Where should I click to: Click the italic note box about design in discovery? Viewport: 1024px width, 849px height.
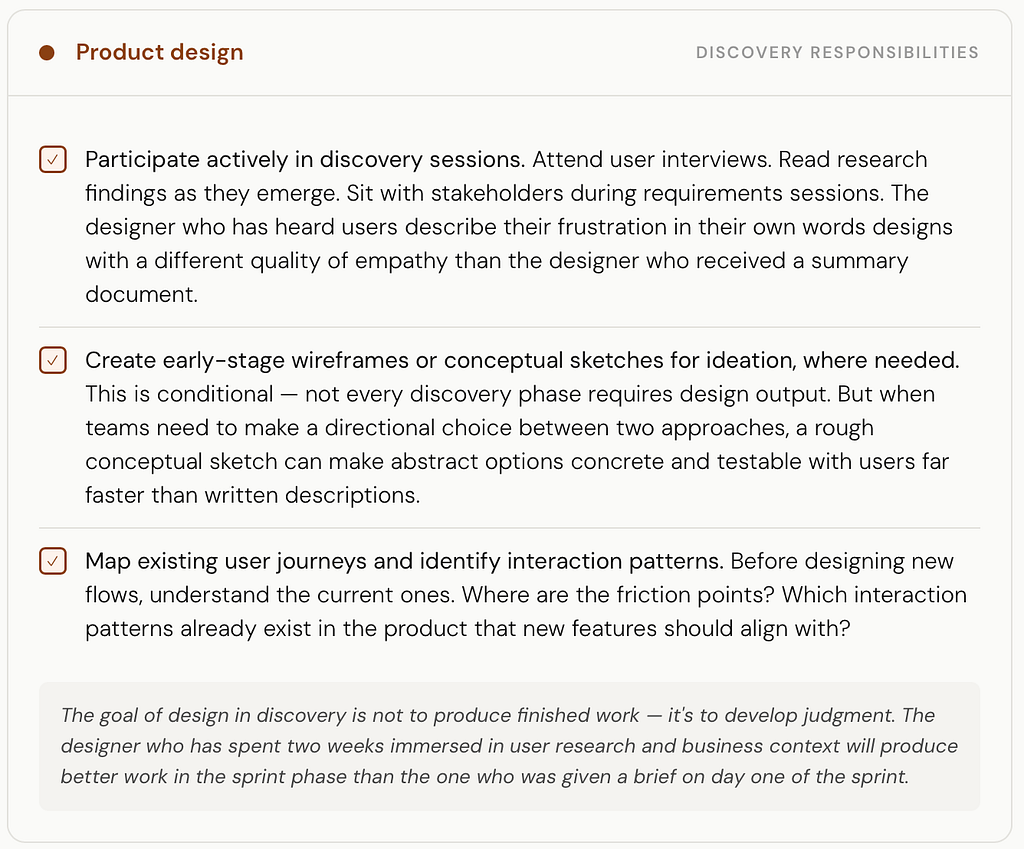coord(509,746)
